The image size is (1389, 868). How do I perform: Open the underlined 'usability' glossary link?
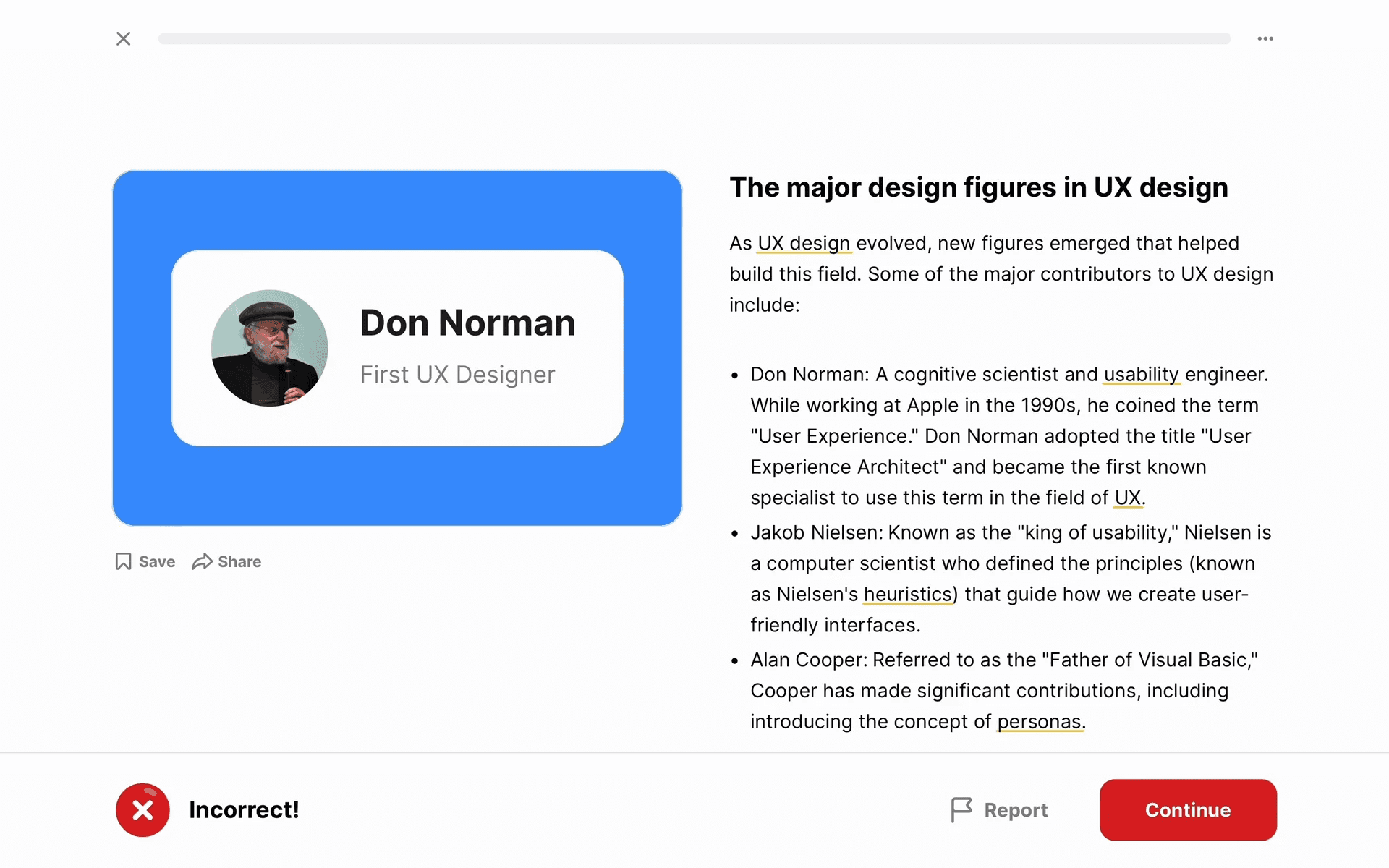(x=1141, y=374)
